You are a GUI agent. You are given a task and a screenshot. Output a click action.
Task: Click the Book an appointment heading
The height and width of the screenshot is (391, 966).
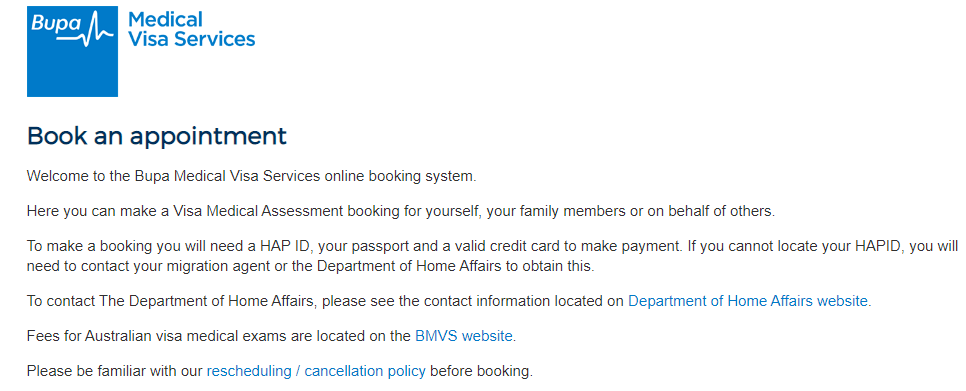[x=157, y=136]
